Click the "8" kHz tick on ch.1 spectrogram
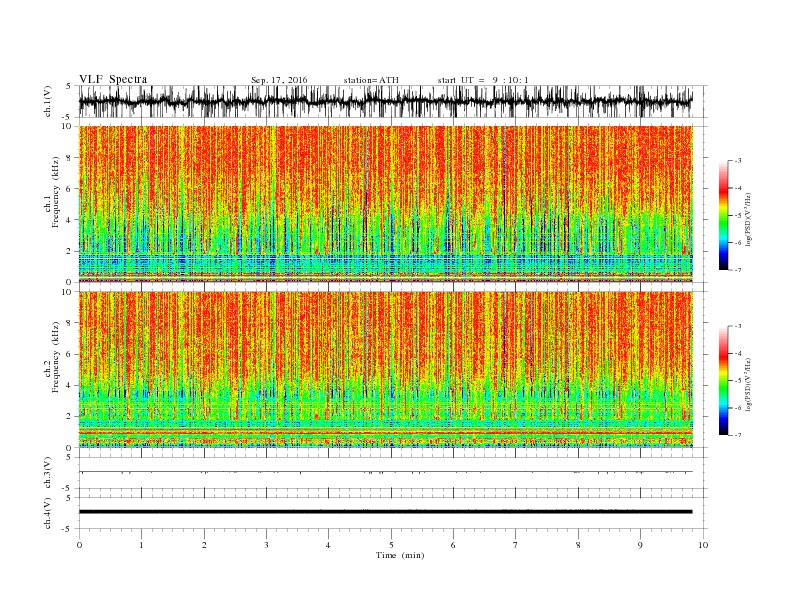 tap(68, 158)
